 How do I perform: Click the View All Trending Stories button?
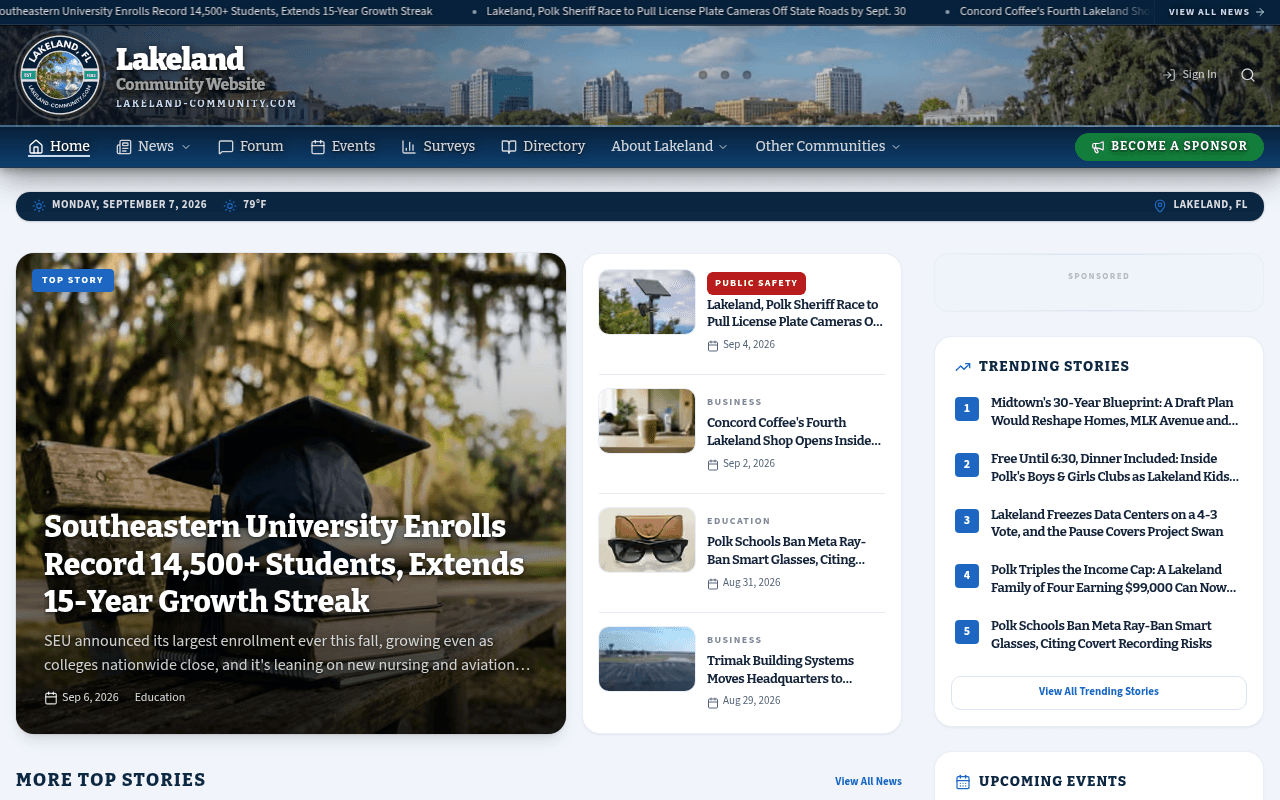pos(1099,692)
